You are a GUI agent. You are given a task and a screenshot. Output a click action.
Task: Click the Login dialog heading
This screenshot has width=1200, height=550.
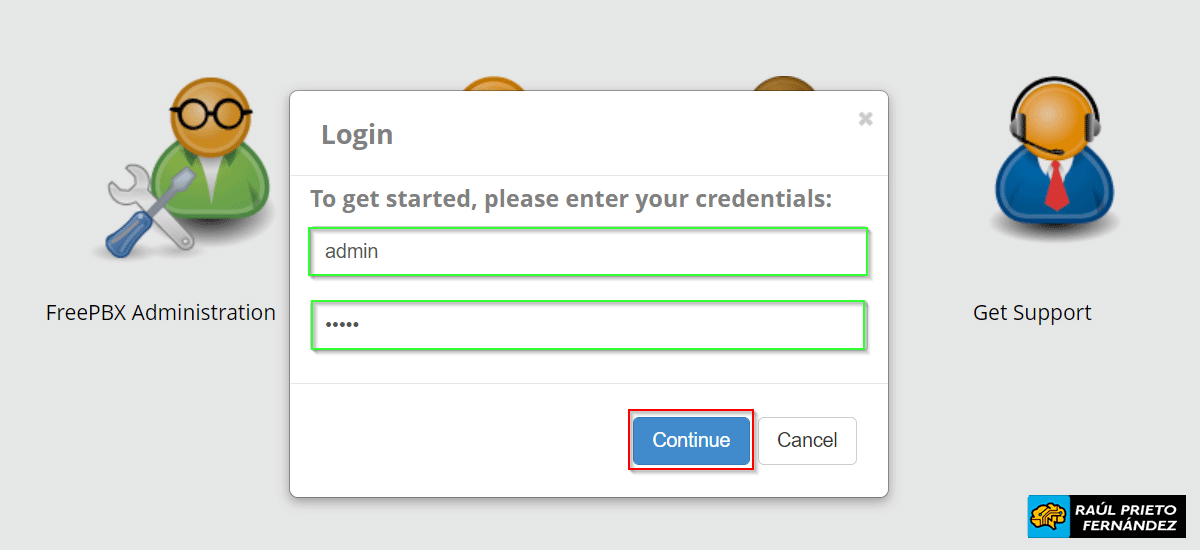pos(357,134)
